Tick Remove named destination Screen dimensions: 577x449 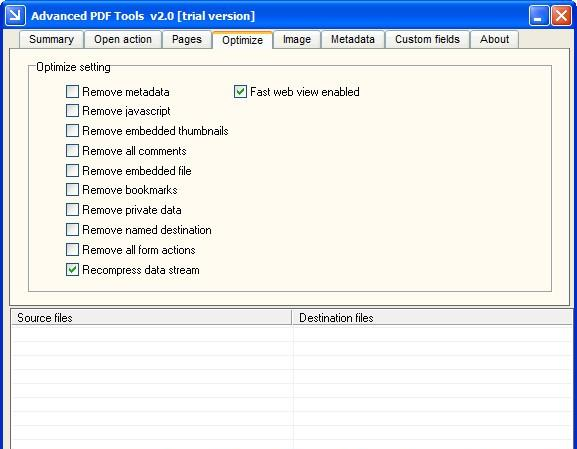[x=72, y=230]
